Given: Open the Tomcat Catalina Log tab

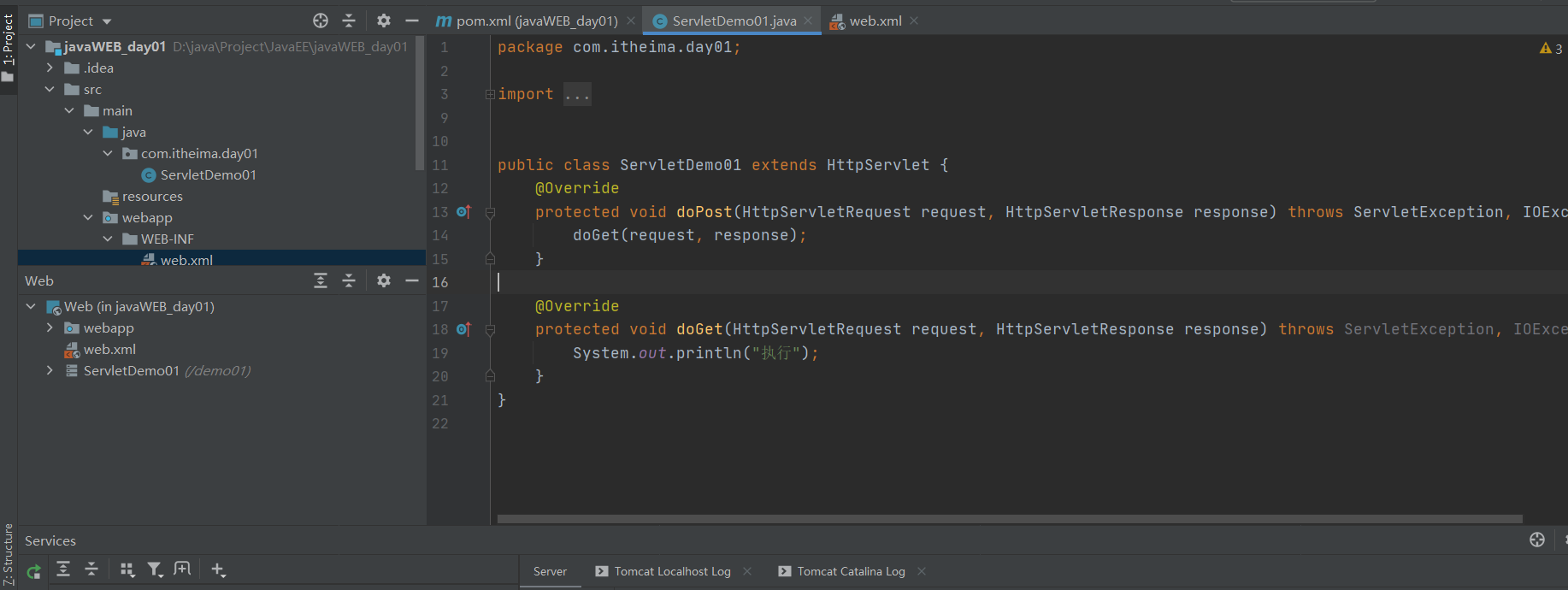Looking at the screenshot, I should pos(842,571).
